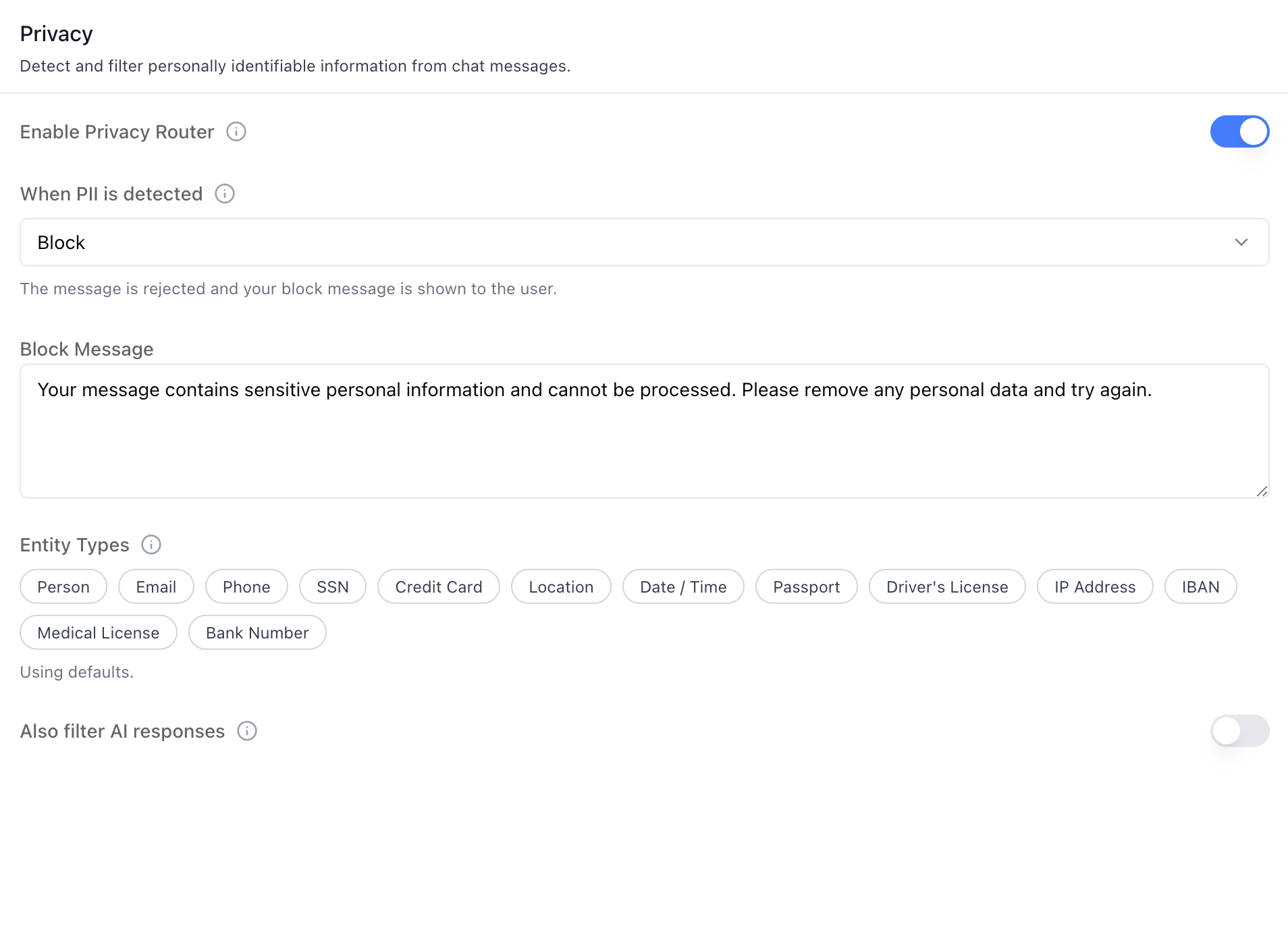1288x926 pixels.
Task: Click the 'message is rejected' helper text
Action: pos(288,289)
